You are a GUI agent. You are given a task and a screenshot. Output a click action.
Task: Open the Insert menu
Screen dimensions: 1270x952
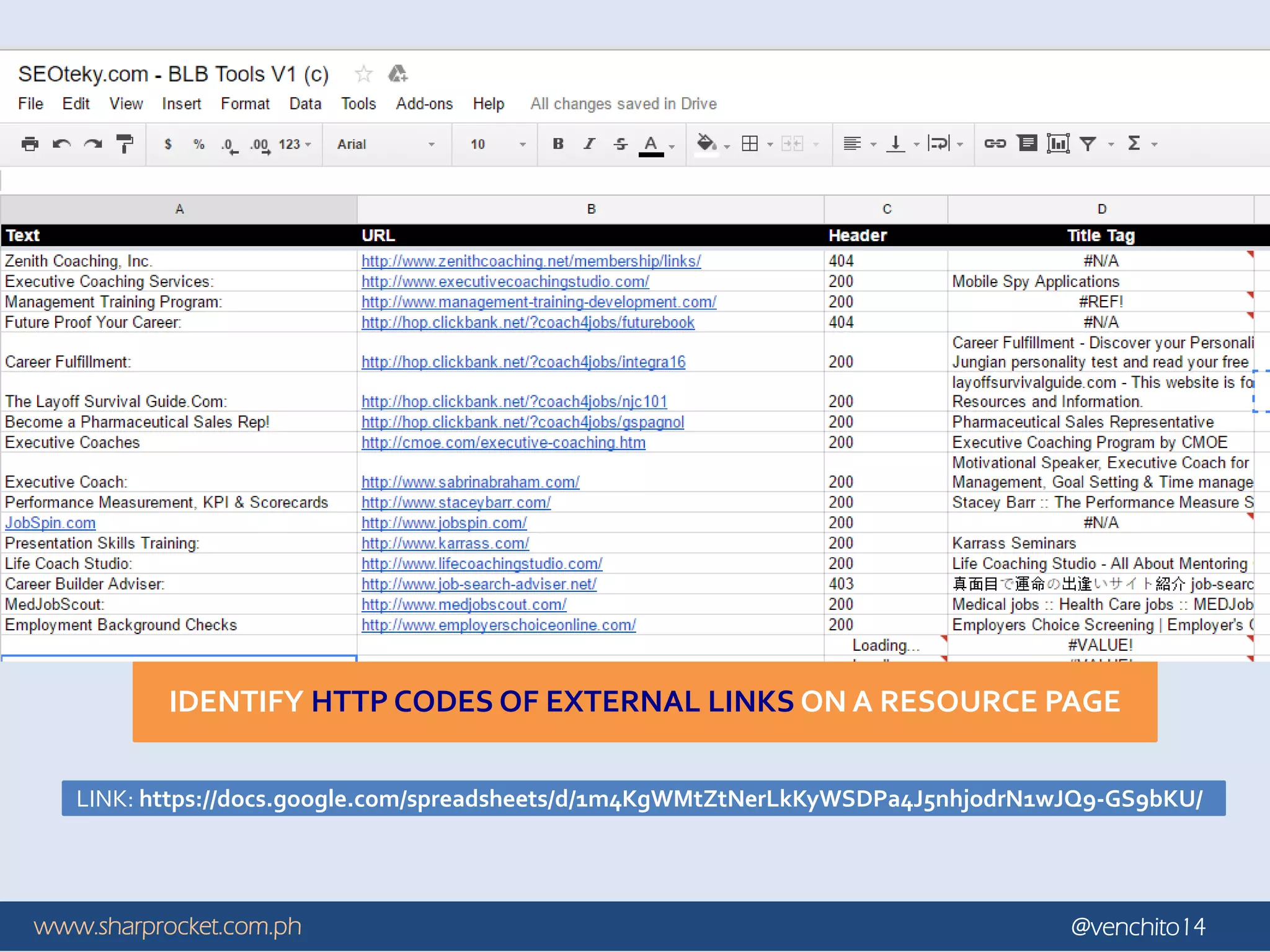pos(181,104)
